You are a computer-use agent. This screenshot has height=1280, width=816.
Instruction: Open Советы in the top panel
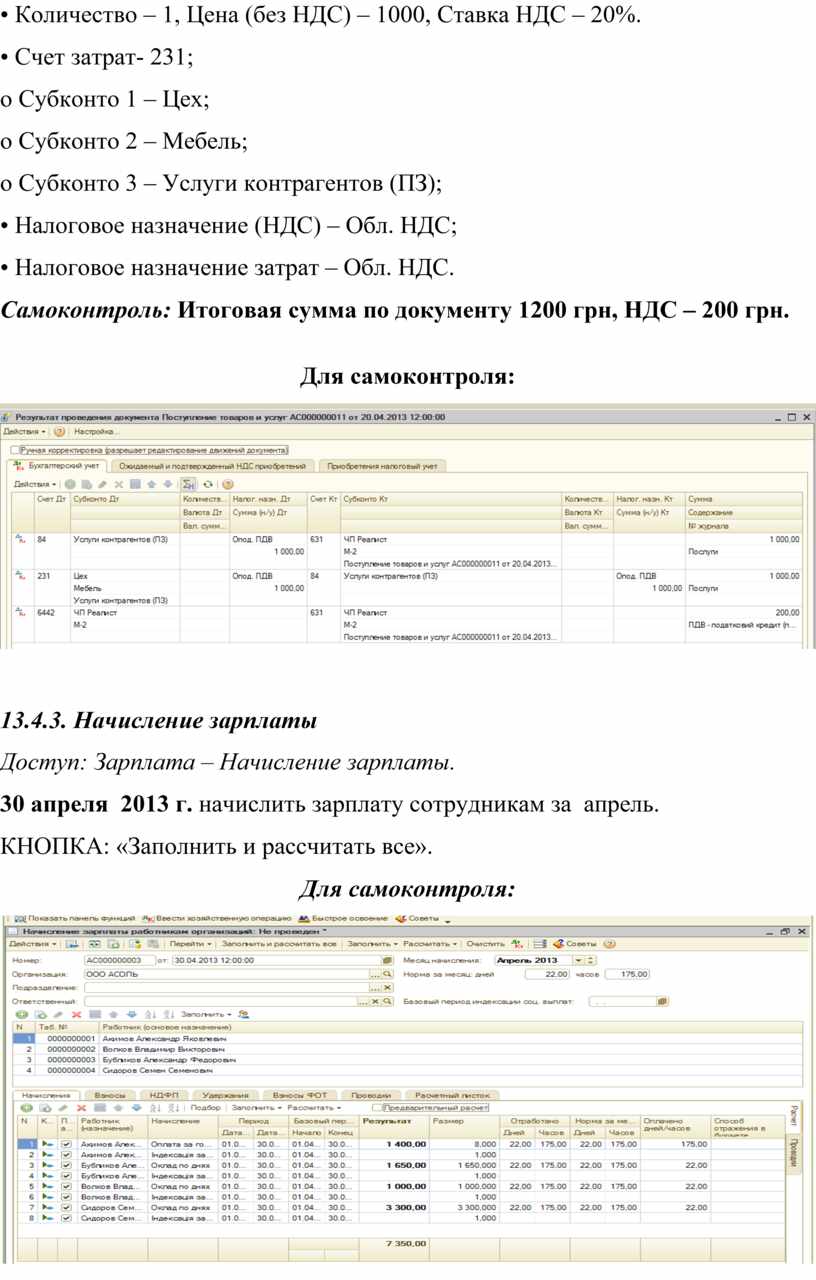[418, 918]
